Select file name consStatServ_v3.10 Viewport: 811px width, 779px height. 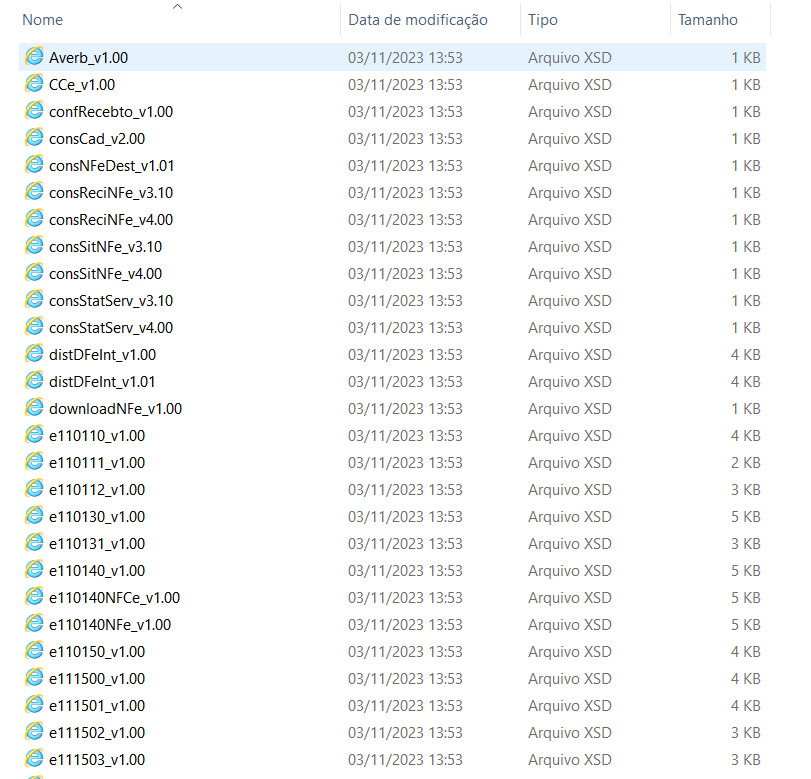(111, 301)
